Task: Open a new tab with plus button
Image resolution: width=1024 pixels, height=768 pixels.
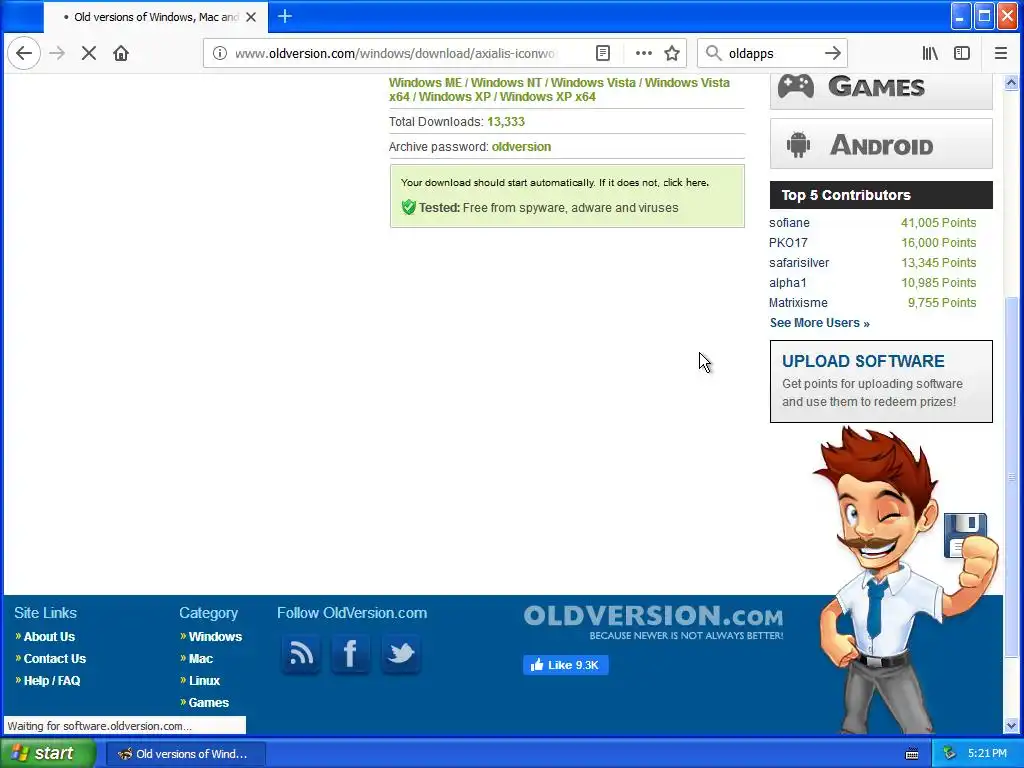Action: 285,16
